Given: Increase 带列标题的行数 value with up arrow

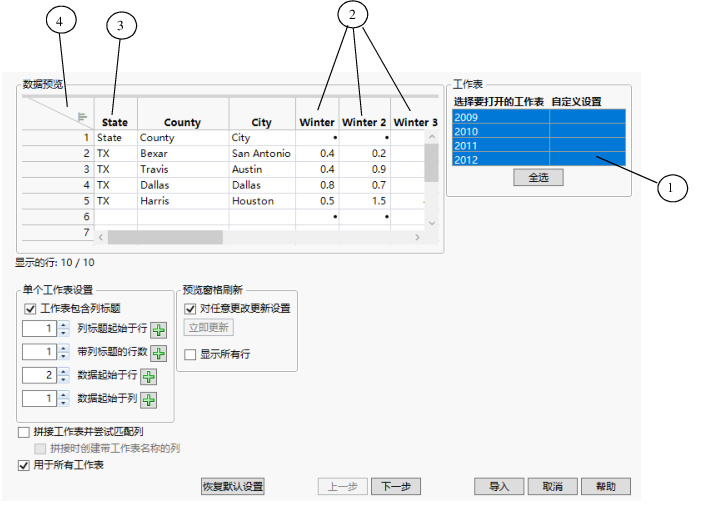Looking at the screenshot, I should coord(63,348).
